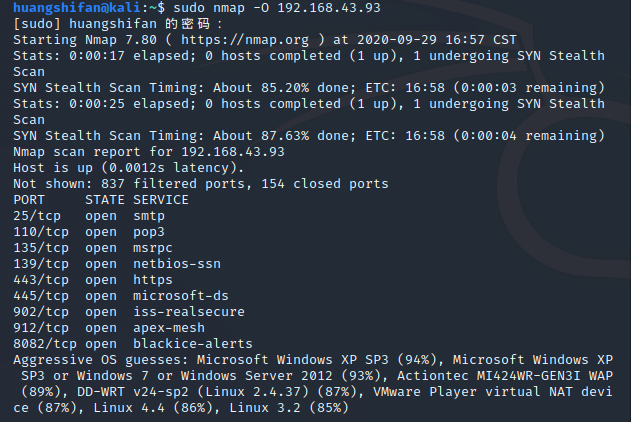Click the https://nmap.org URL text

pos(245,40)
